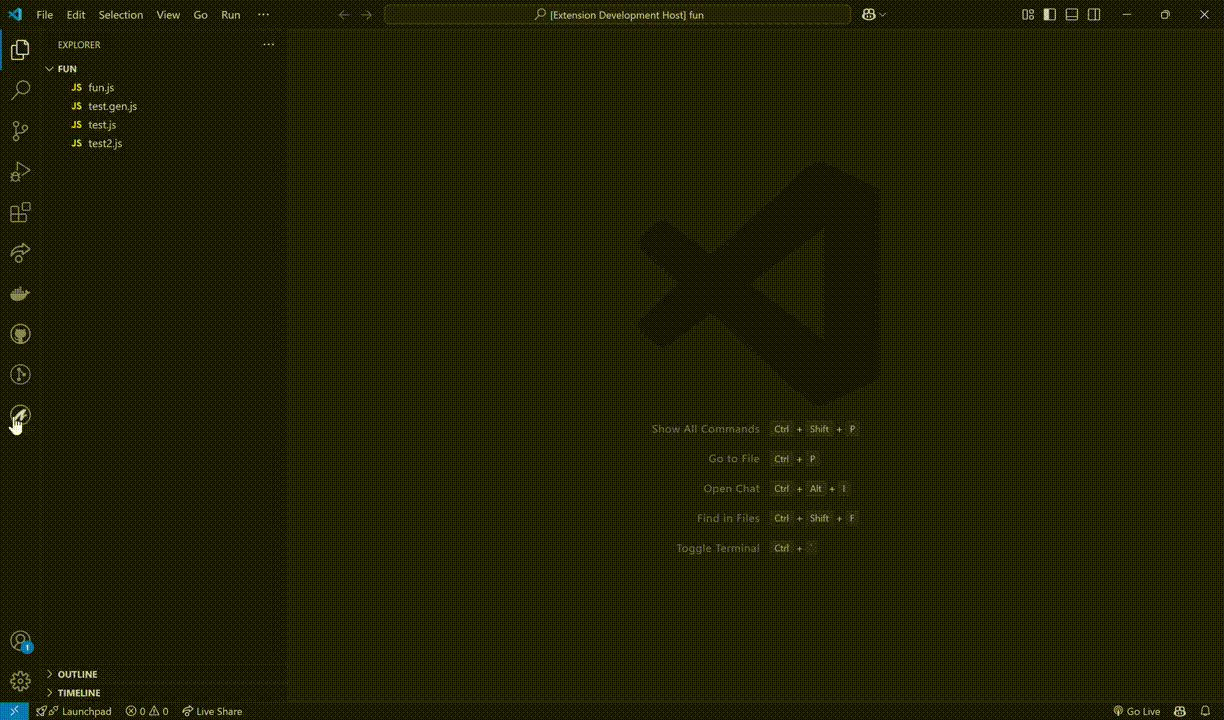Click Go to File label
The height and width of the screenshot is (720, 1224).
pos(734,459)
